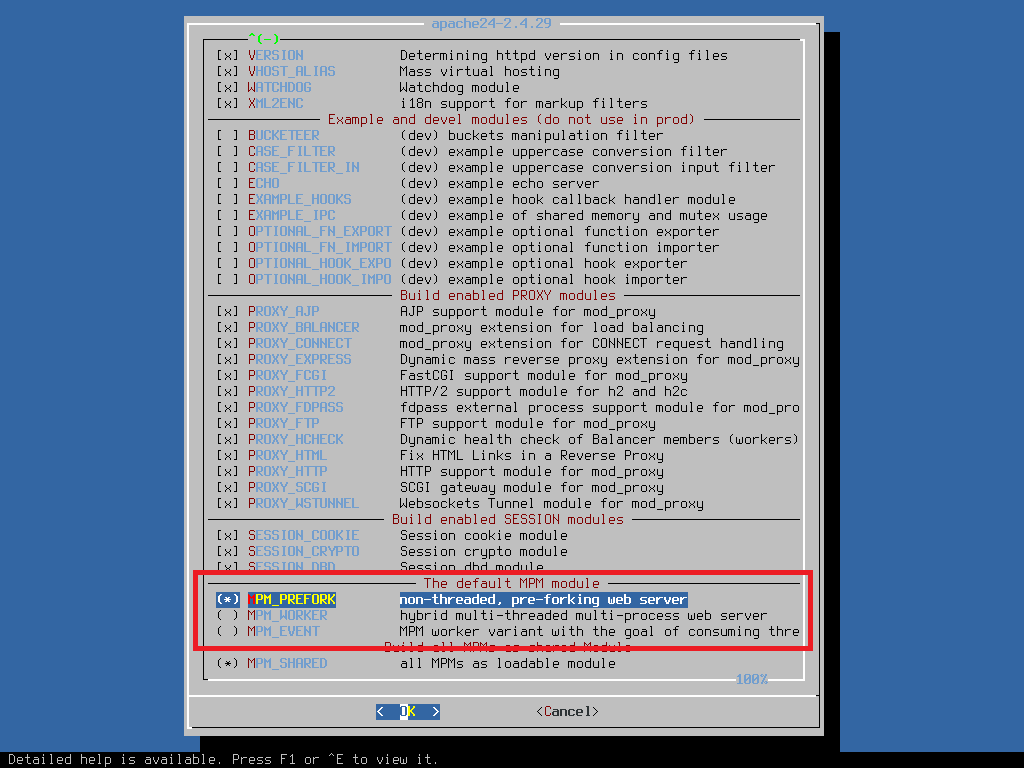This screenshot has width=1024, height=768.
Task: Uncheck the VHOST_ALIAS option
Action: coord(228,71)
